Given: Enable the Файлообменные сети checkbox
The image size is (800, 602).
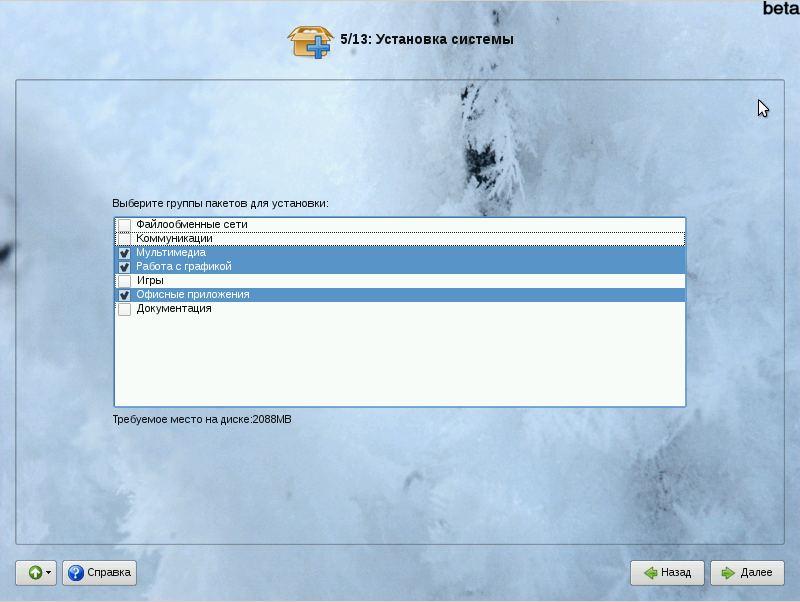Looking at the screenshot, I should pyautogui.click(x=125, y=225).
